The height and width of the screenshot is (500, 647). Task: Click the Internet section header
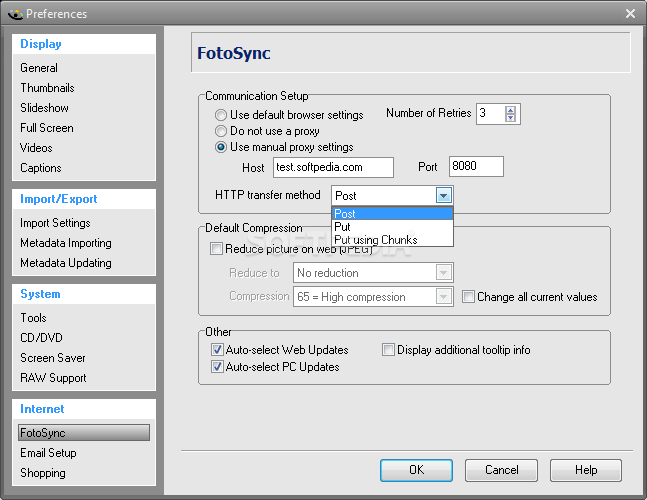42,409
